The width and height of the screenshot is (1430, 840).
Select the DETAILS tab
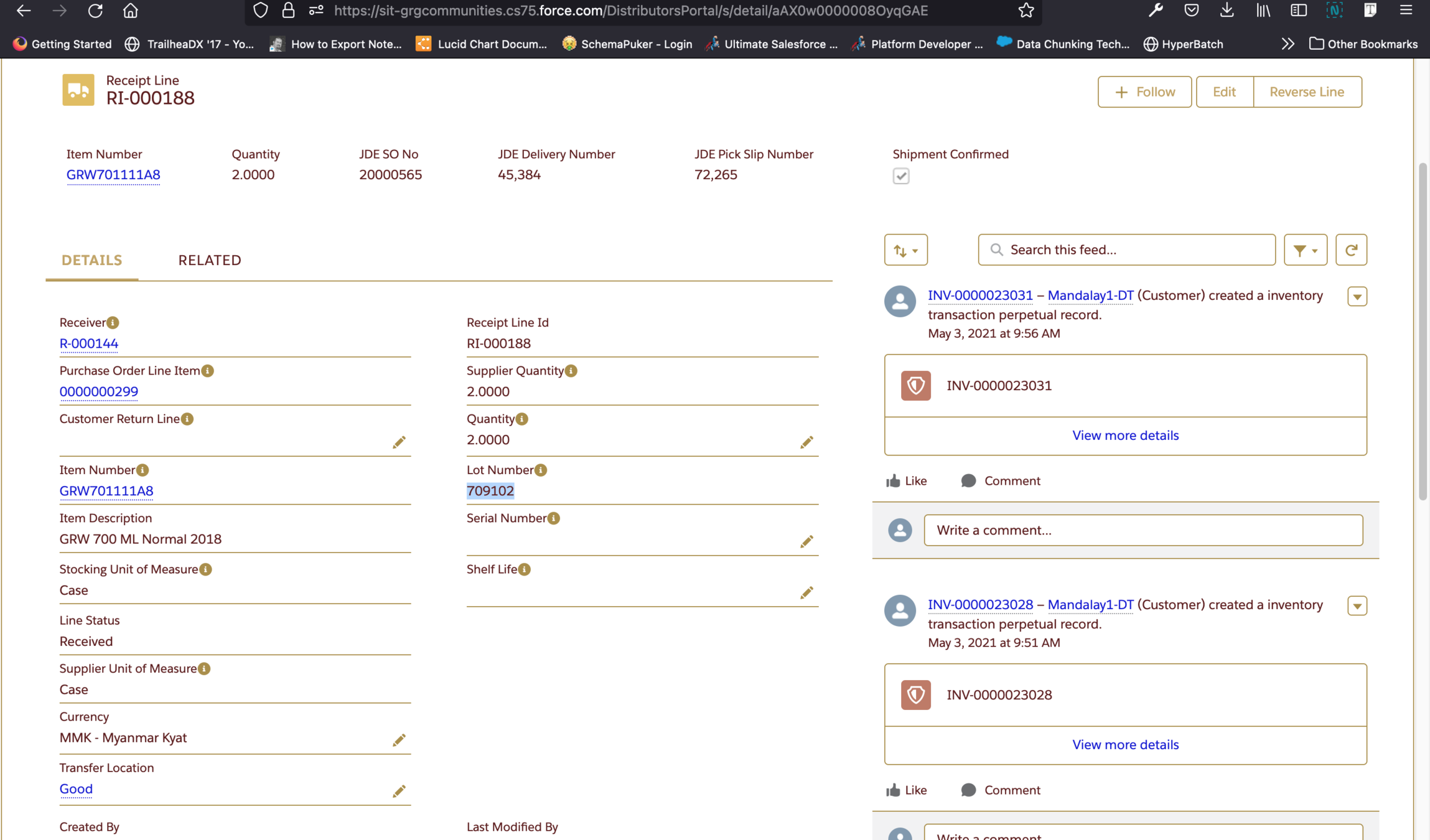(91, 260)
